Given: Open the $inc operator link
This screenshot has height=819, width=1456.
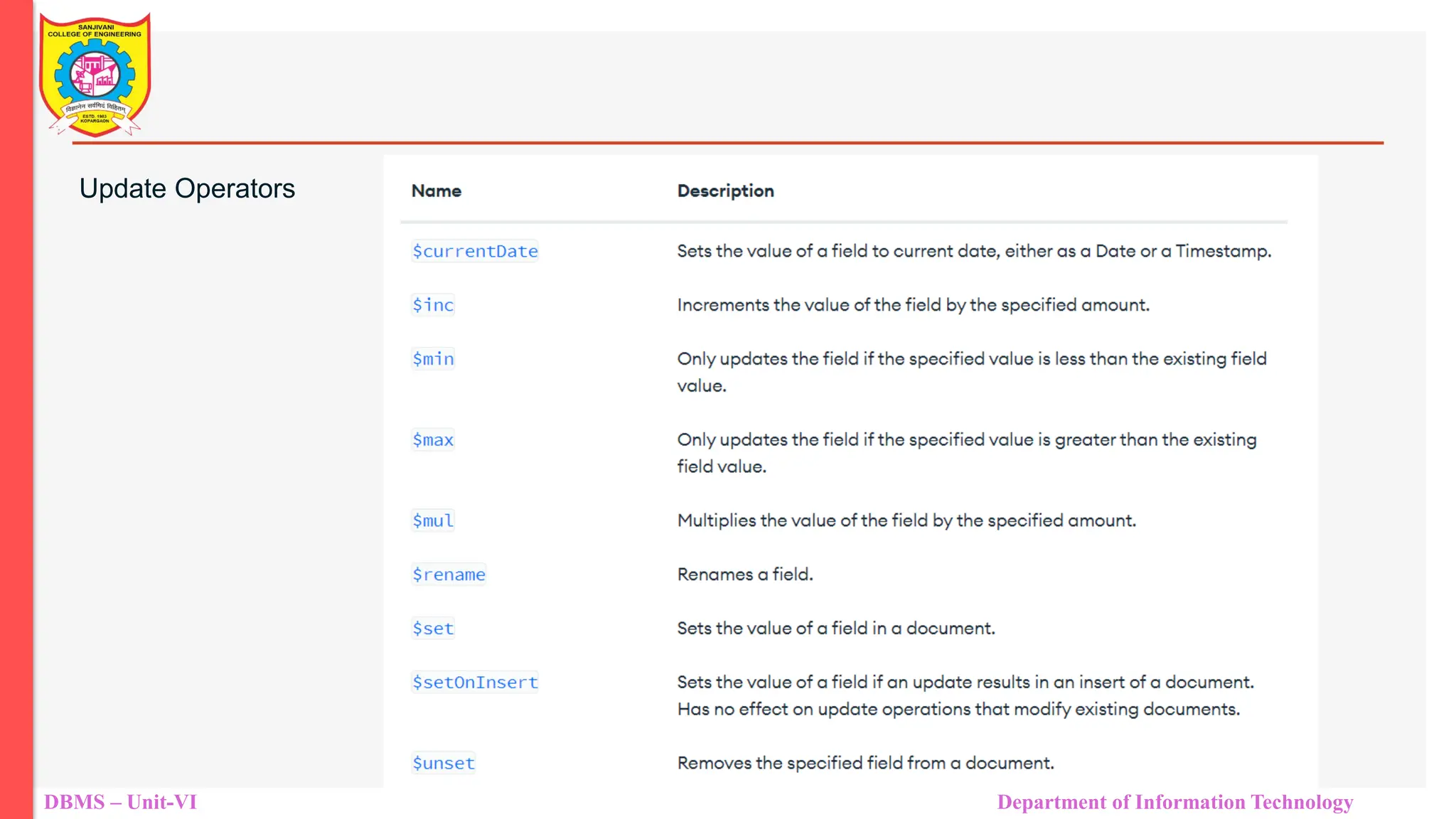Looking at the screenshot, I should [x=433, y=305].
